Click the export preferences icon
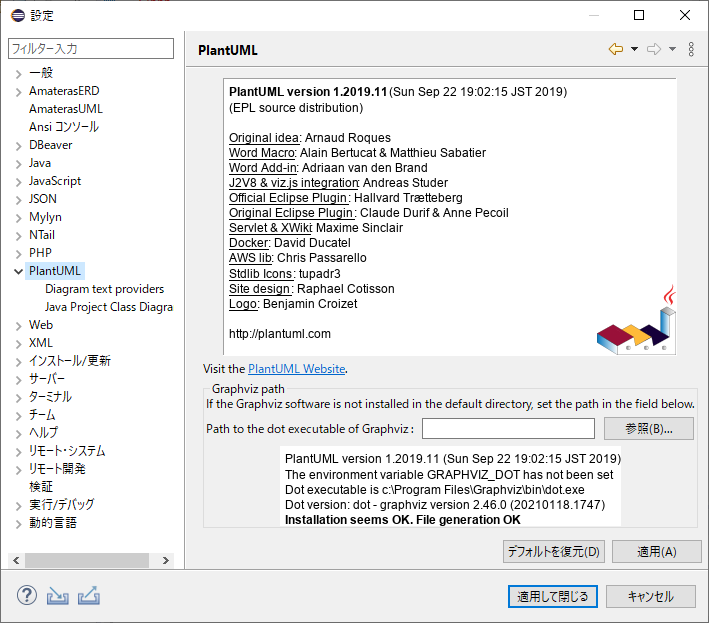The image size is (709, 623). (x=89, y=596)
